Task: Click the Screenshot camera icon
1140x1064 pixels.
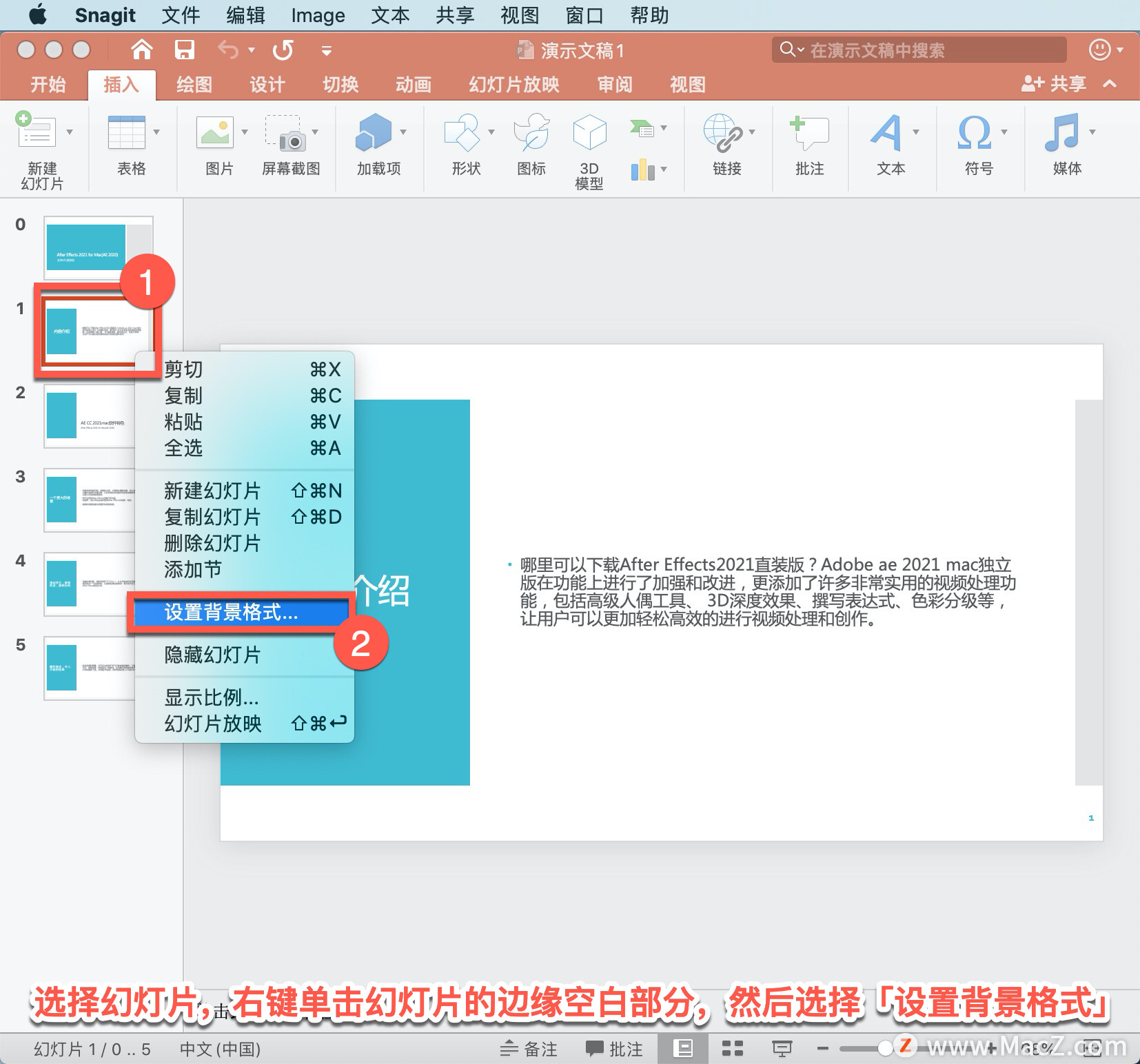Action: 285,132
